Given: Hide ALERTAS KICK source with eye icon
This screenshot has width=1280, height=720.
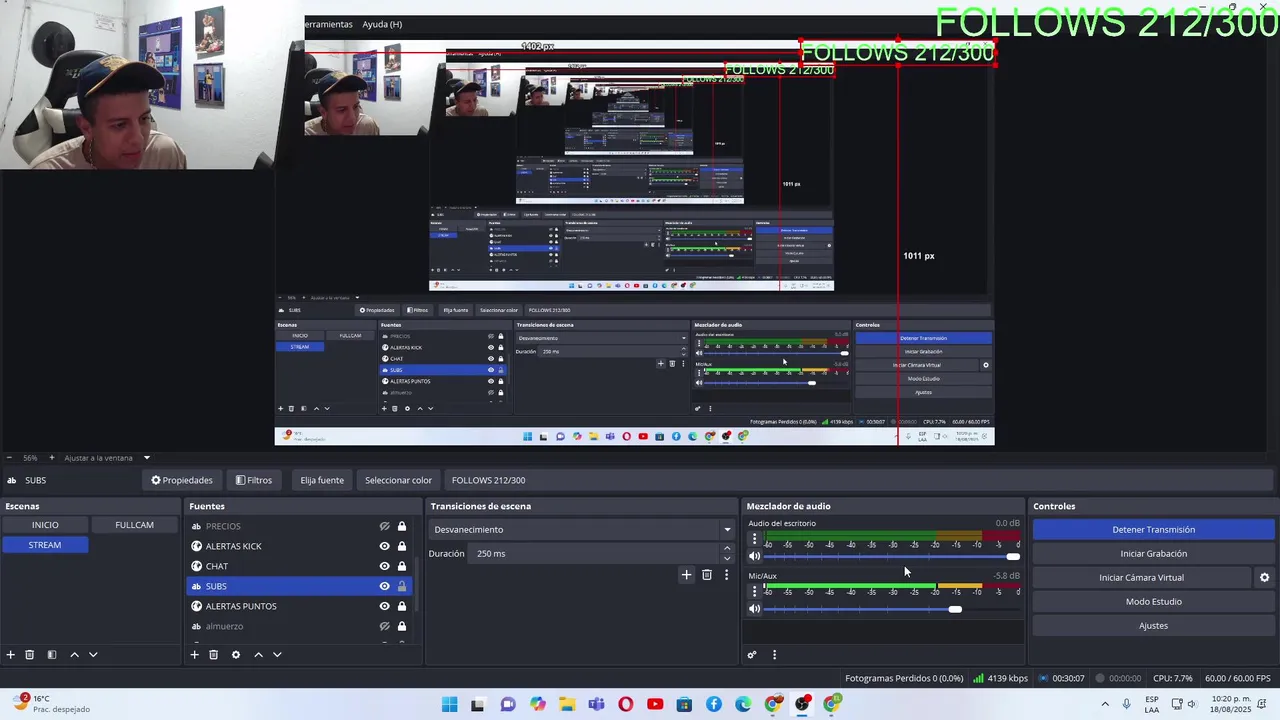Looking at the screenshot, I should coord(384,546).
